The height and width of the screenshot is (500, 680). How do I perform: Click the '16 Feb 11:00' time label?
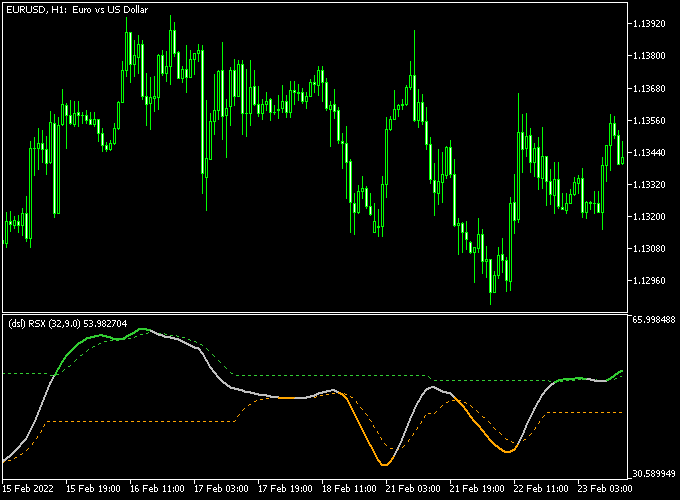[157, 489]
